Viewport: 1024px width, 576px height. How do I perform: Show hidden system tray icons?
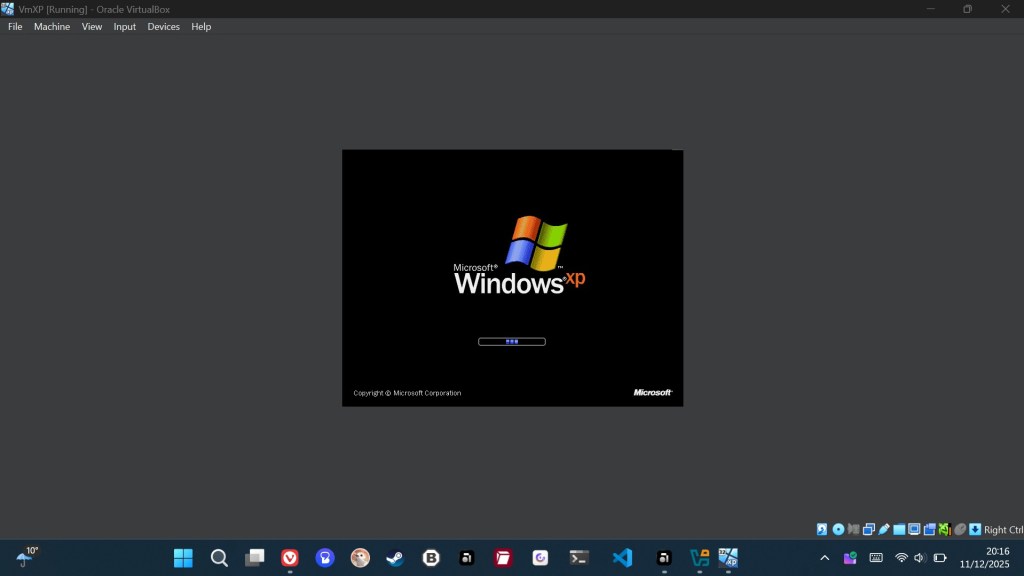click(825, 558)
